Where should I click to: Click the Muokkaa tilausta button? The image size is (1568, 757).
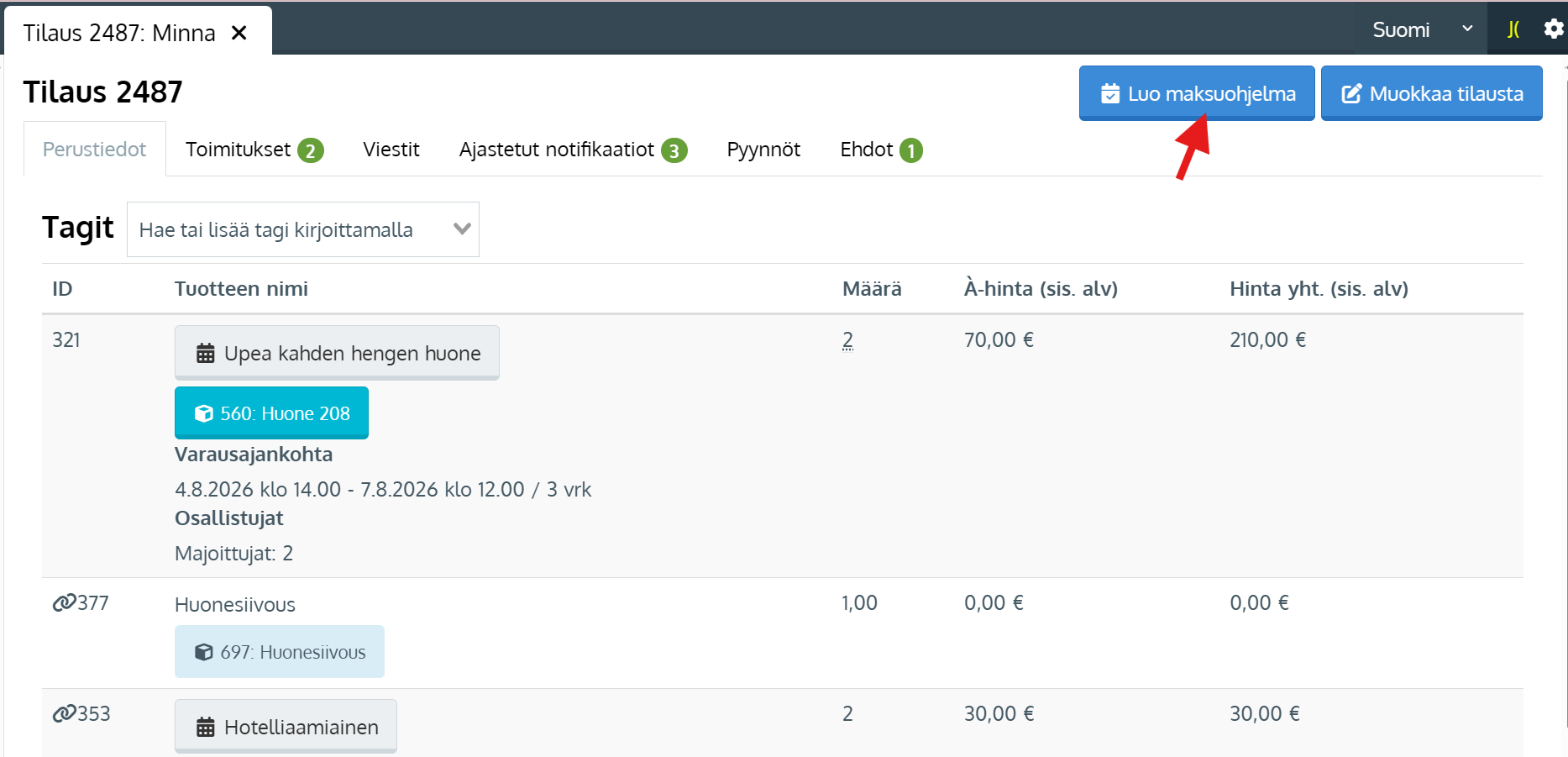point(1431,93)
